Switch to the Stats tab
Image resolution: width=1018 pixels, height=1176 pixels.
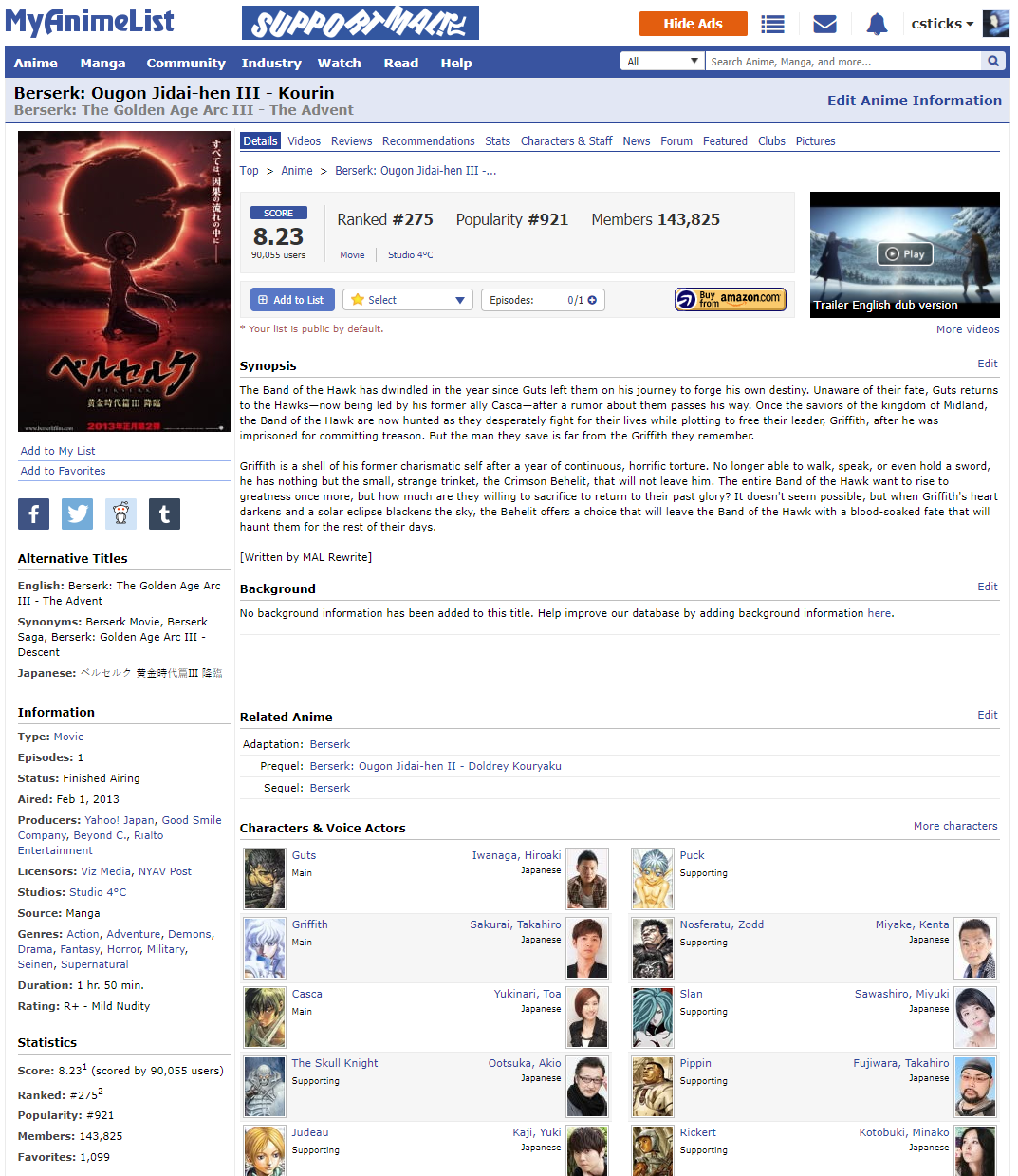point(497,140)
